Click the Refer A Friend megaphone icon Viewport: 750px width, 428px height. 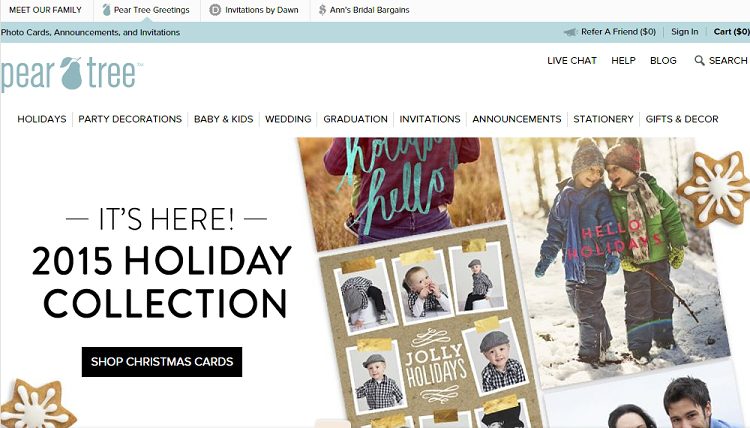click(x=570, y=32)
